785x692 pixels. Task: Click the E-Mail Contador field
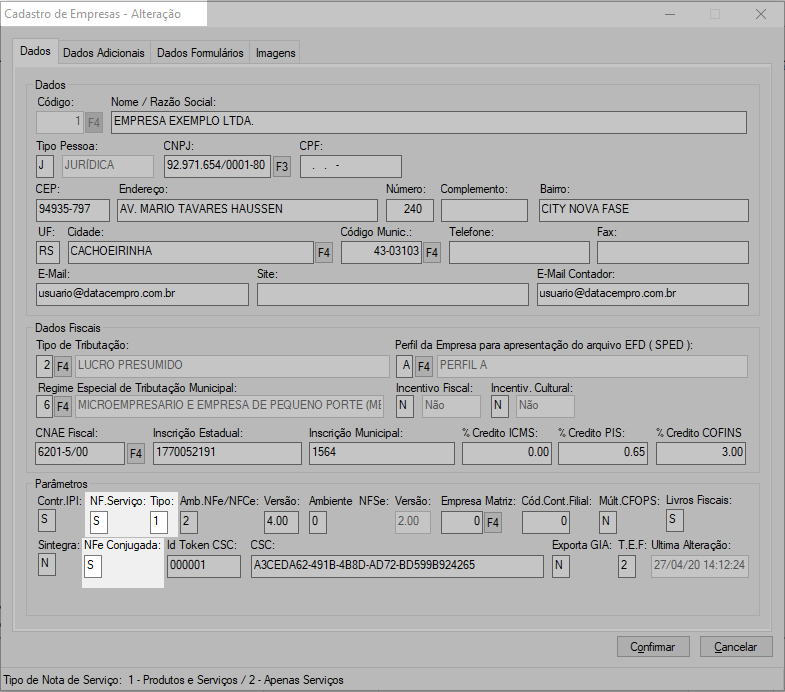(x=643, y=294)
